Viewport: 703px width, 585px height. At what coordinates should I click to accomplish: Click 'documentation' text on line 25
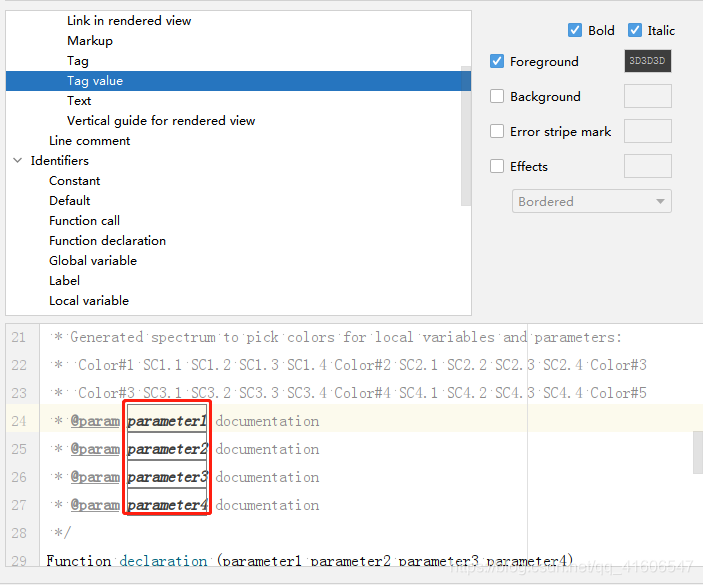267,449
